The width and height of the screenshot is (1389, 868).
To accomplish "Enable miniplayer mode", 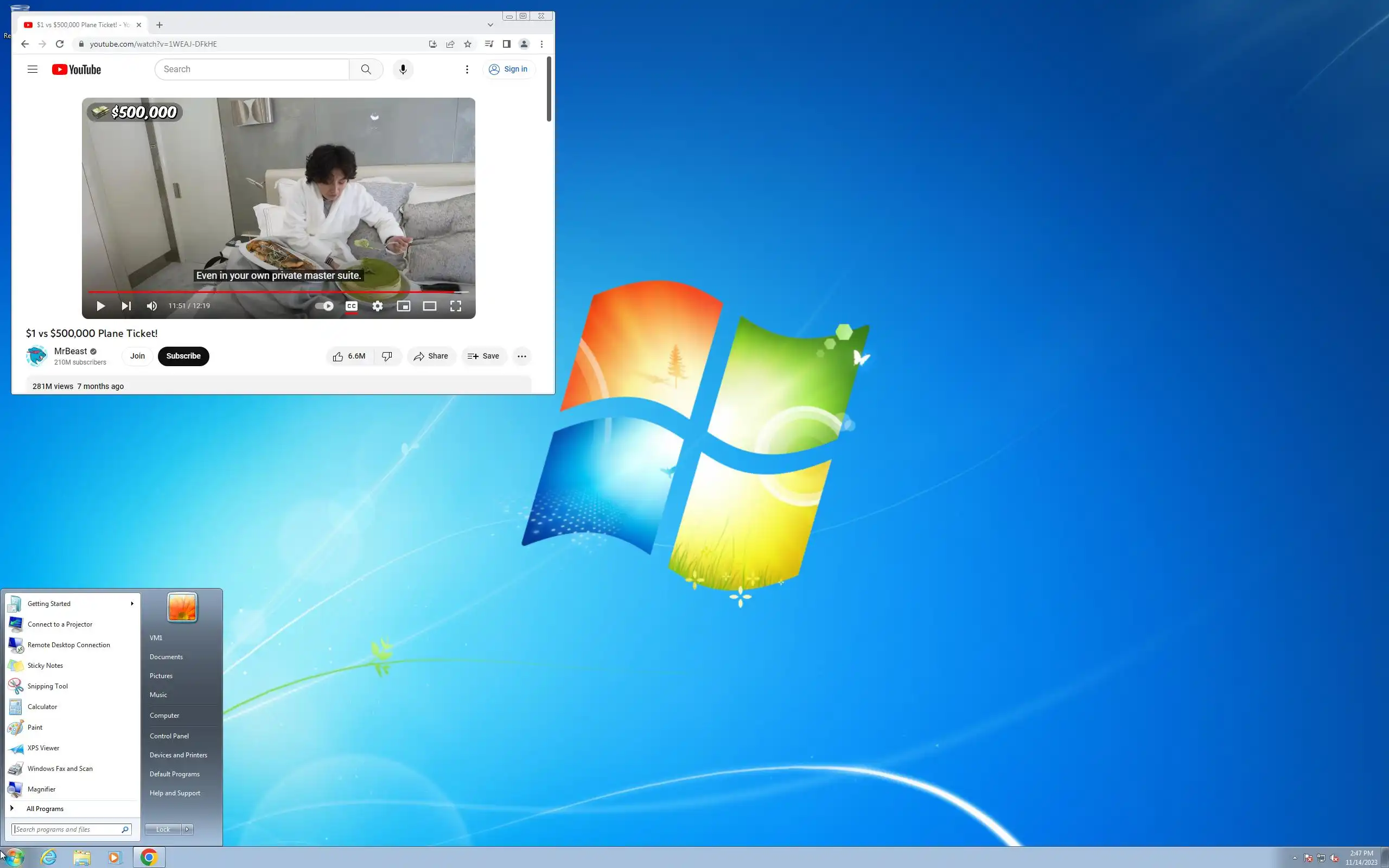I will coord(404,306).
